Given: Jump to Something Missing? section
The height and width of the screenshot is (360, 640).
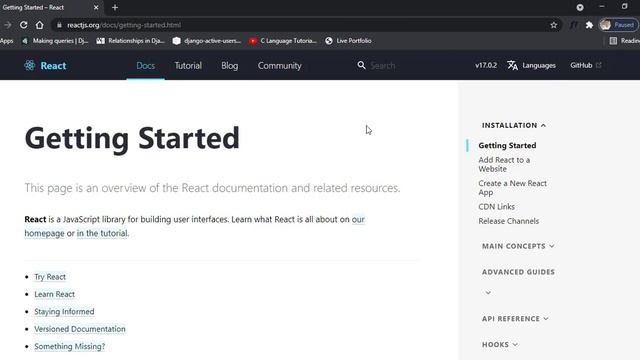Looking at the screenshot, I should 69,347.
